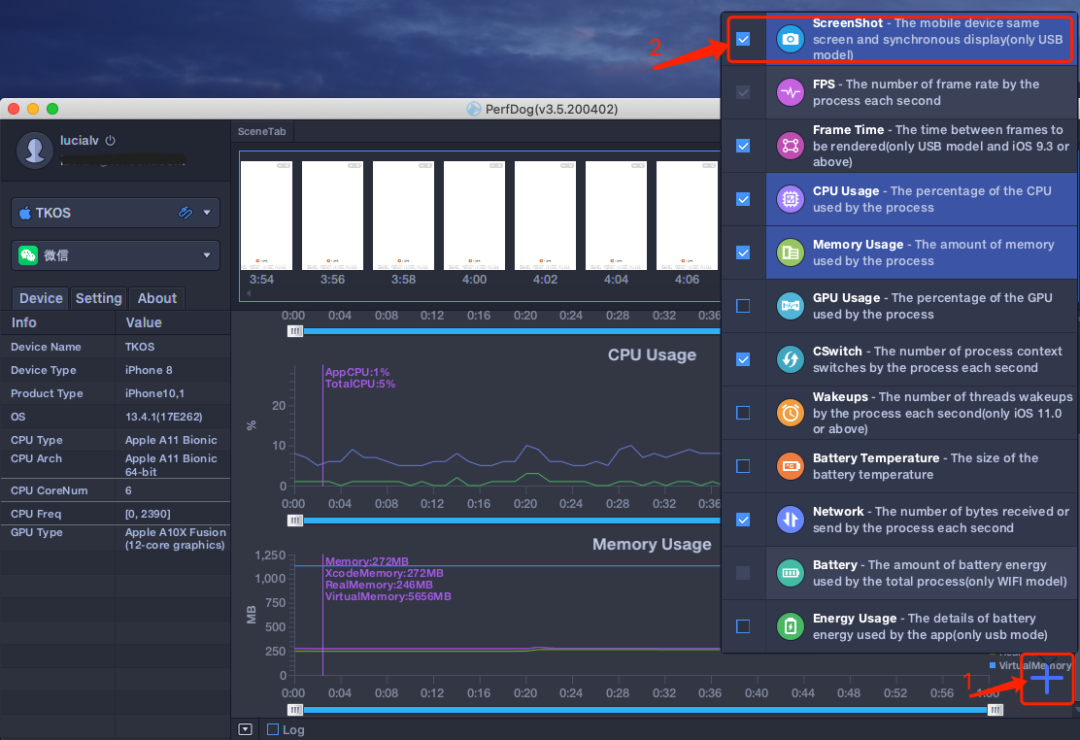The height and width of the screenshot is (740, 1080).
Task: Select the Battery Temperature icon
Action: pyautogui.click(x=791, y=466)
